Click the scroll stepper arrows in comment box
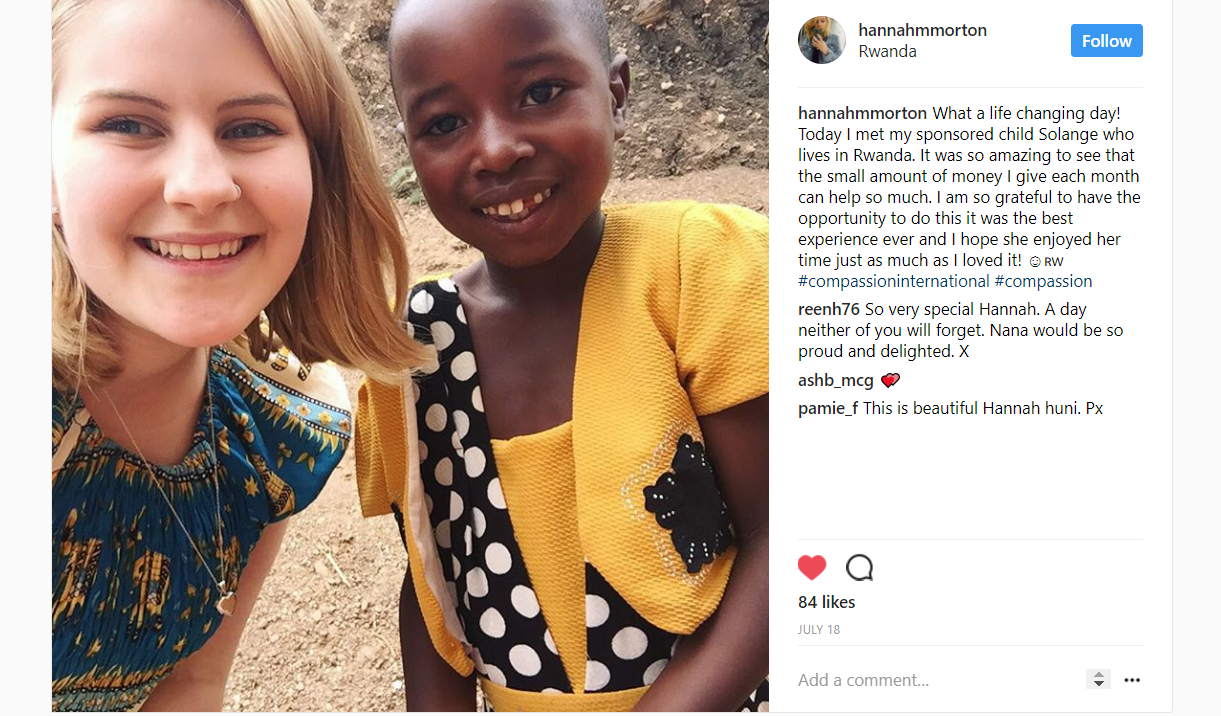 click(x=1098, y=680)
